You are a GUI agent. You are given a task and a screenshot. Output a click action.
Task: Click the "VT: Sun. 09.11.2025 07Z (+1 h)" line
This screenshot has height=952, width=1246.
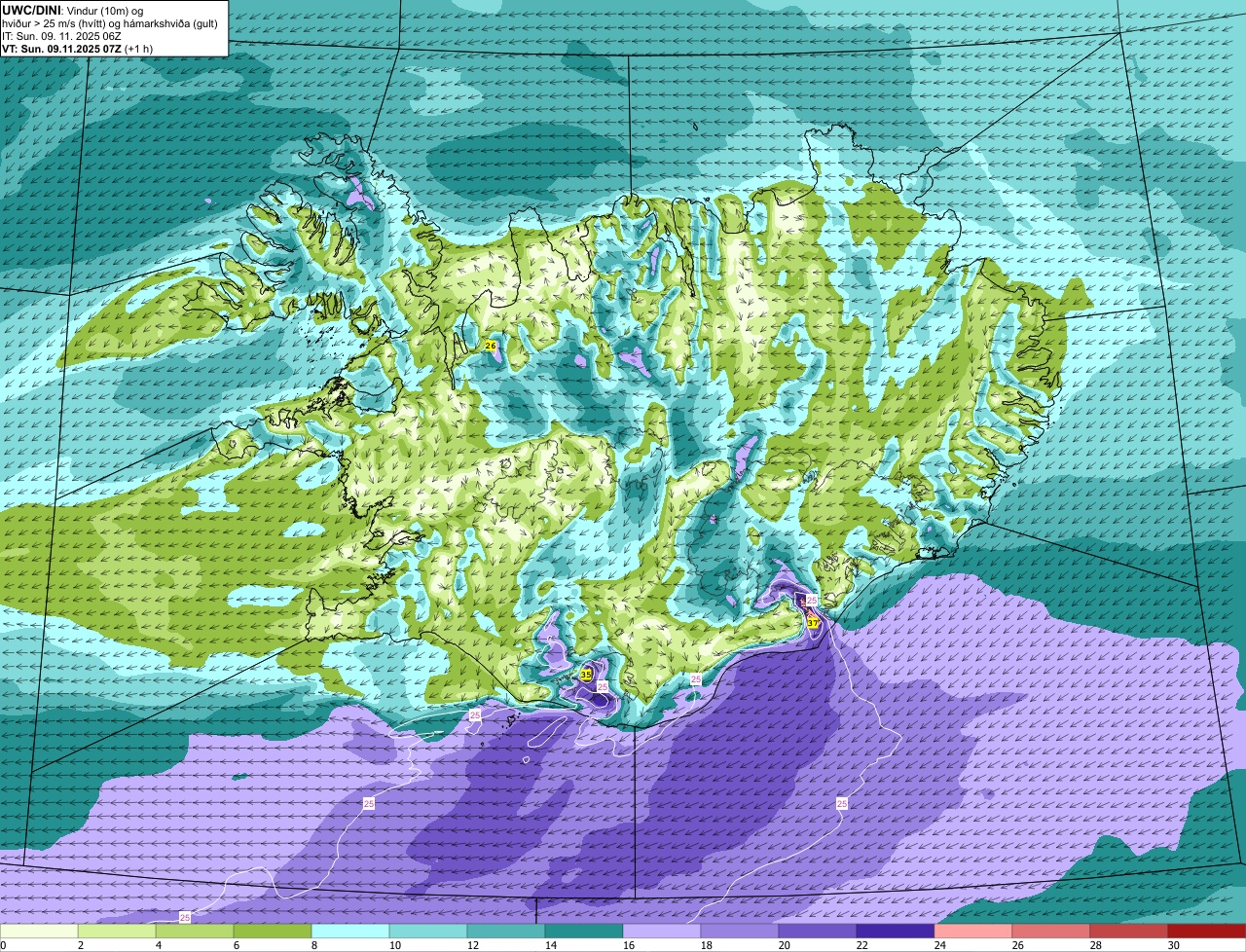79,48
